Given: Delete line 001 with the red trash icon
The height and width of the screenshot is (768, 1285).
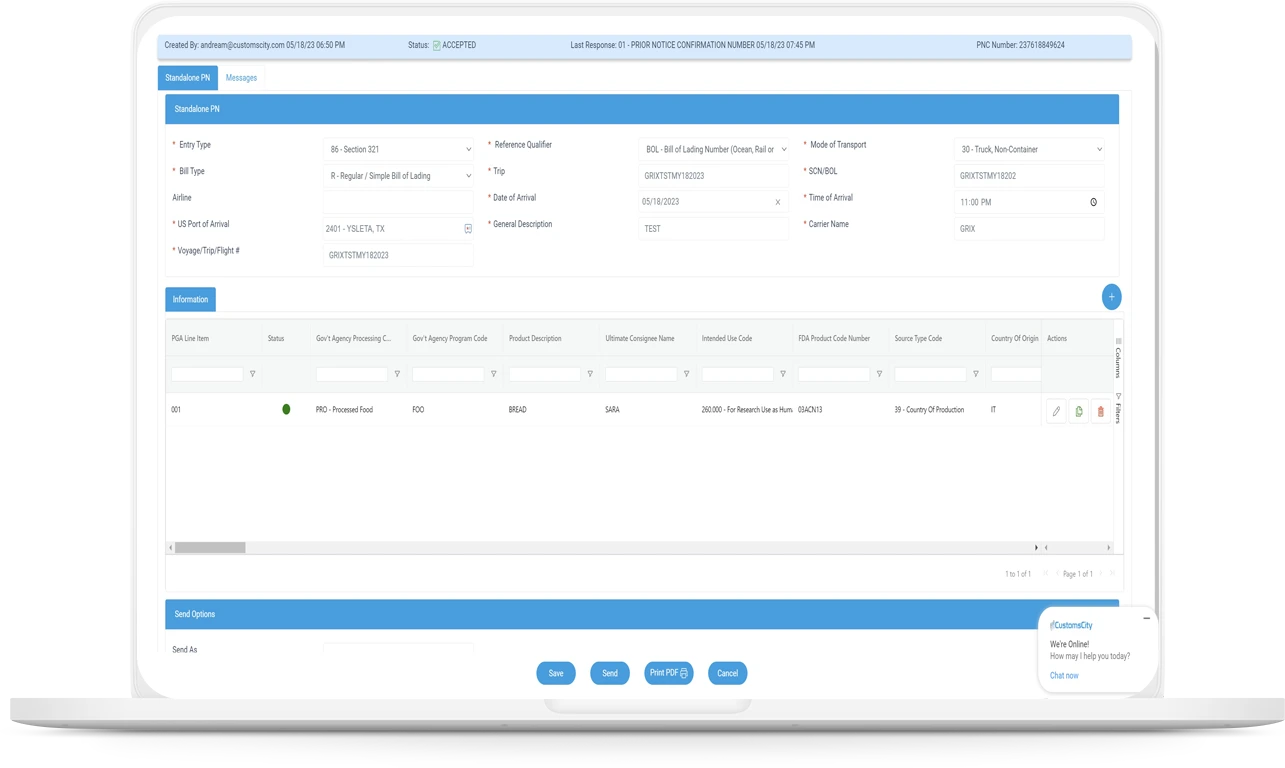Looking at the screenshot, I should coord(1101,411).
